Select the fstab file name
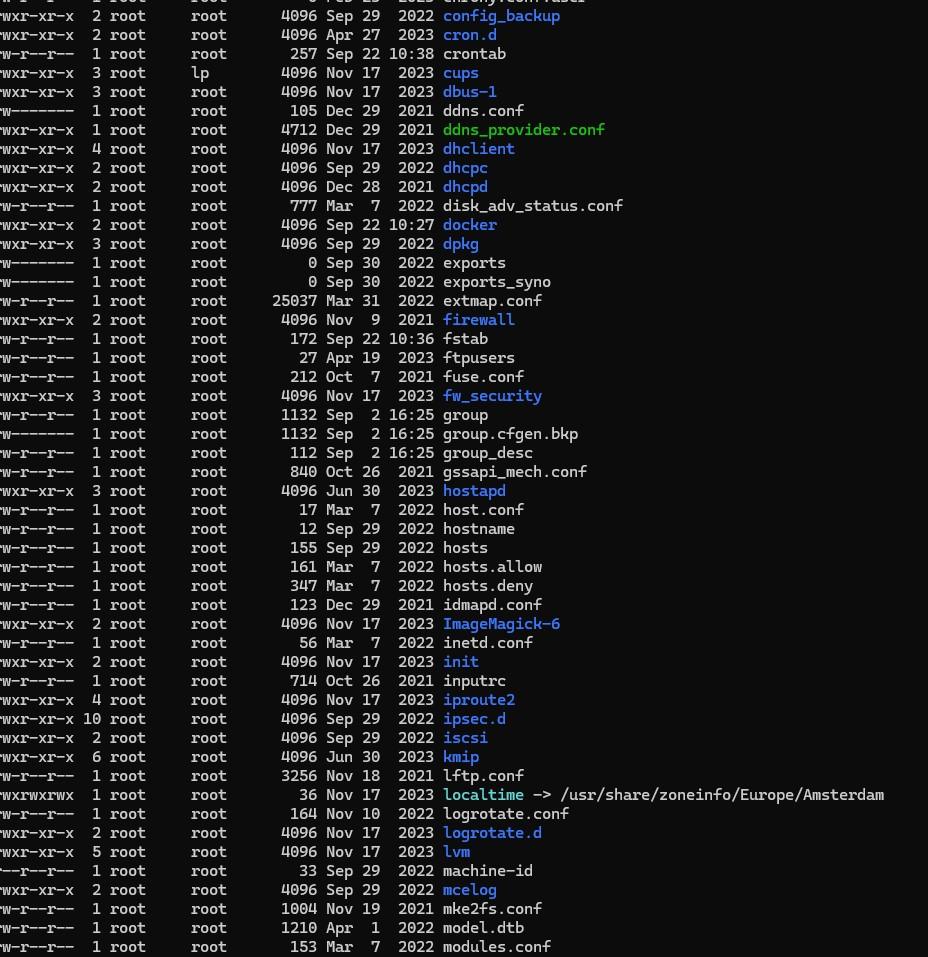Viewport: 928px width, 957px height. coord(465,339)
